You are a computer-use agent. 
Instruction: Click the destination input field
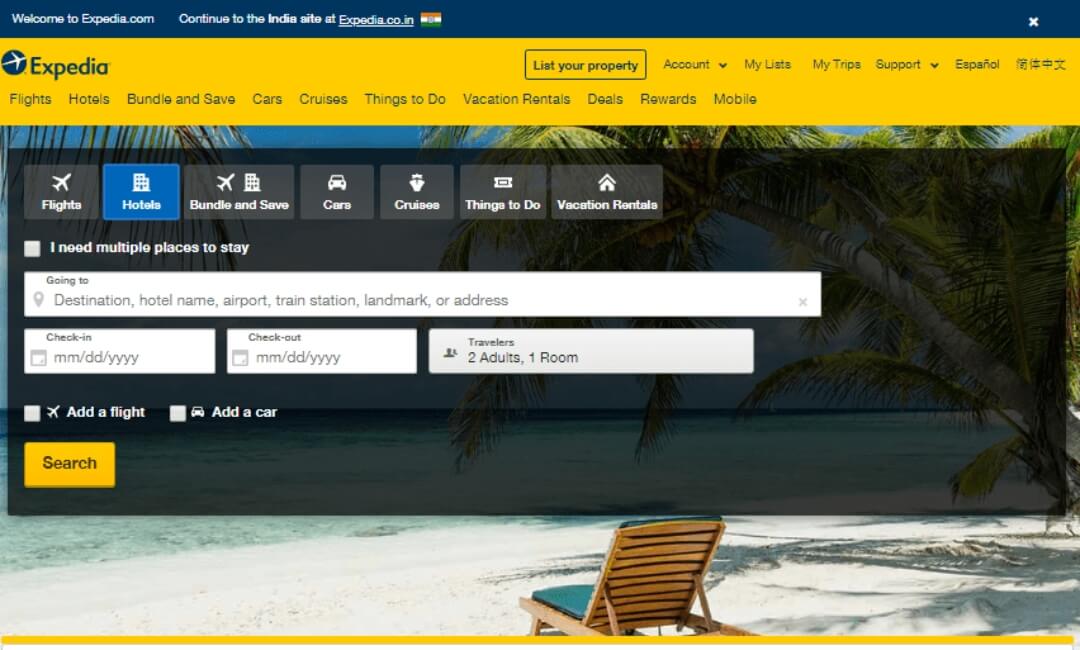(x=400, y=300)
